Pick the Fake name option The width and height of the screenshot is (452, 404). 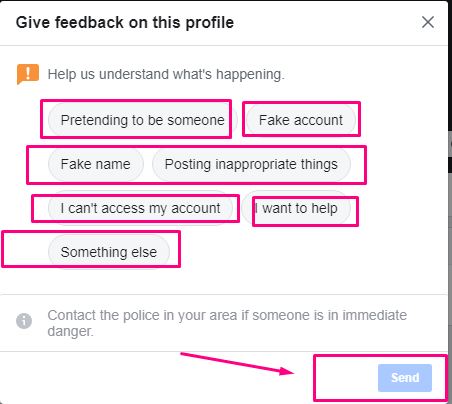[x=96, y=164]
